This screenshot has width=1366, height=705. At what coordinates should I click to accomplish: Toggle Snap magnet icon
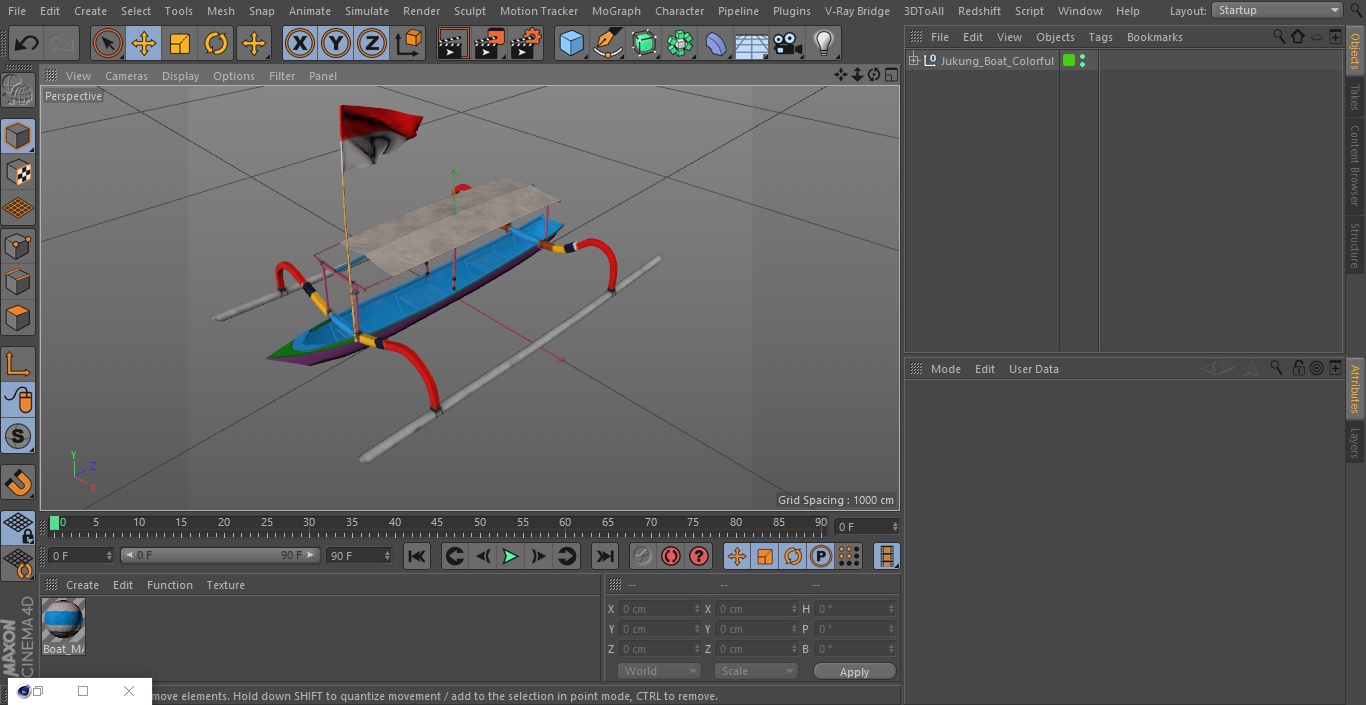click(x=18, y=483)
